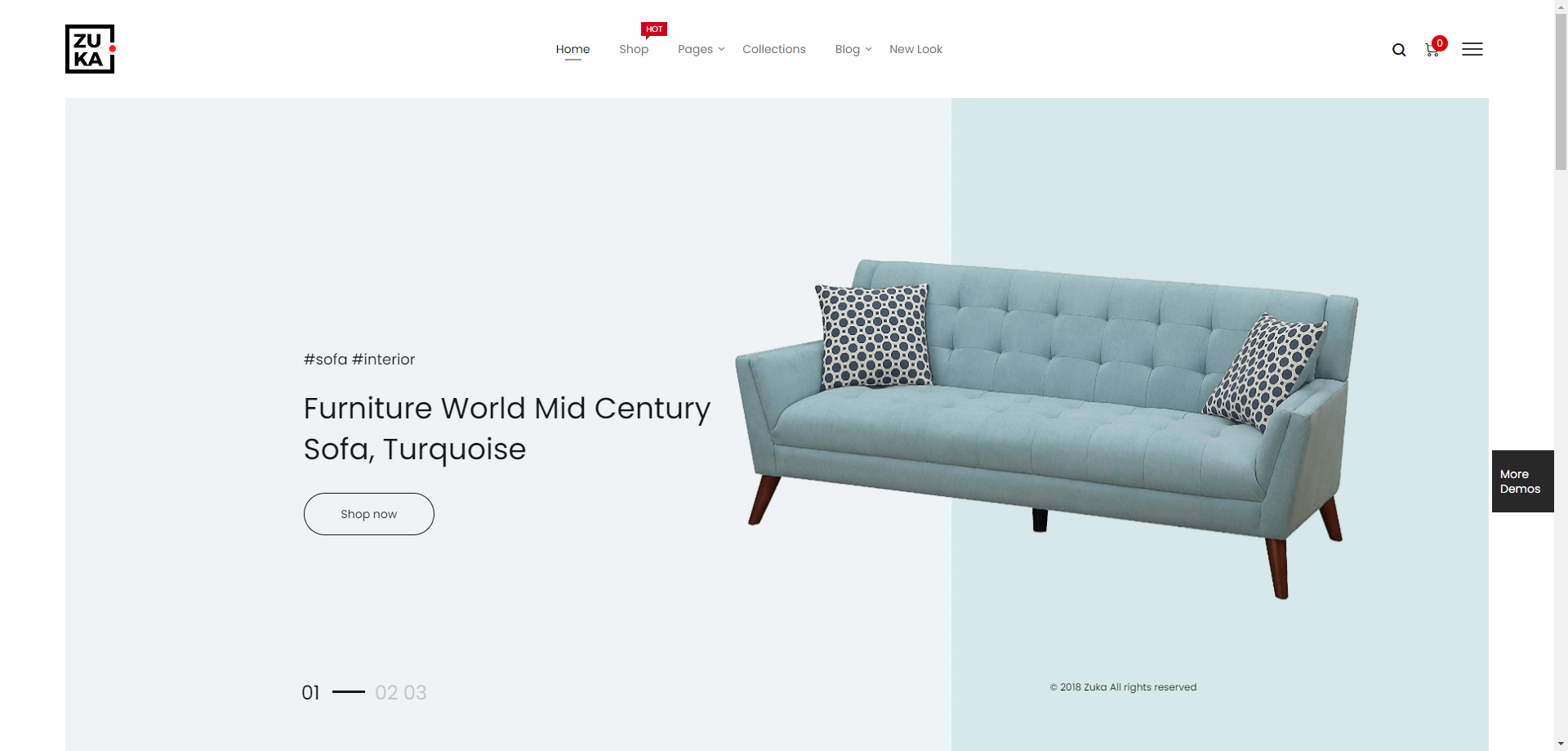Click the Shop now button
Viewport: 1568px width, 751px height.
[369, 514]
